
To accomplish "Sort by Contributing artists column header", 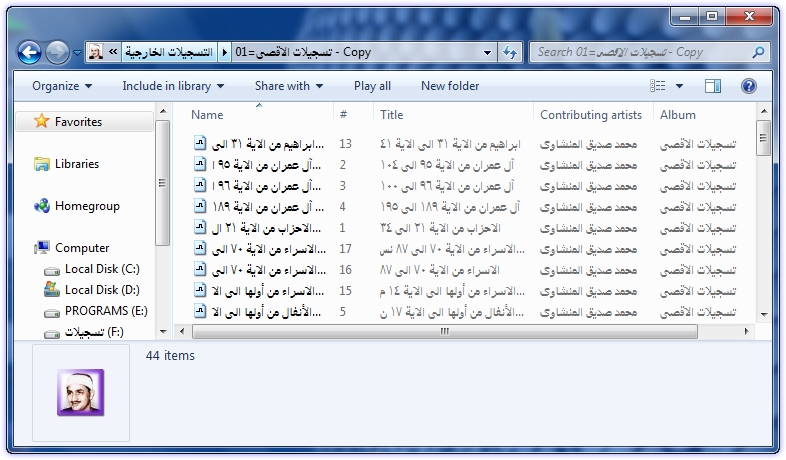I will pyautogui.click(x=591, y=115).
